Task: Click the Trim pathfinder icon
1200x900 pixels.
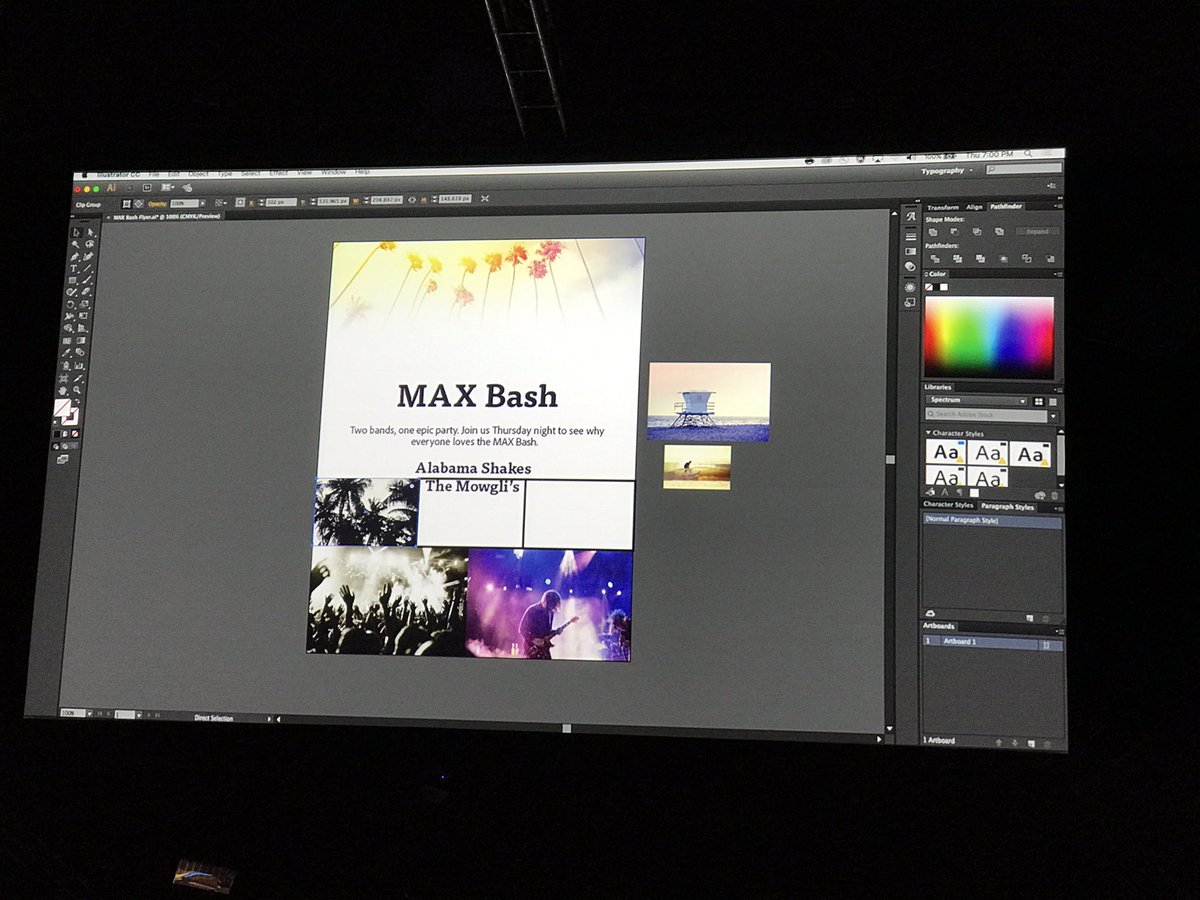Action: point(957,259)
